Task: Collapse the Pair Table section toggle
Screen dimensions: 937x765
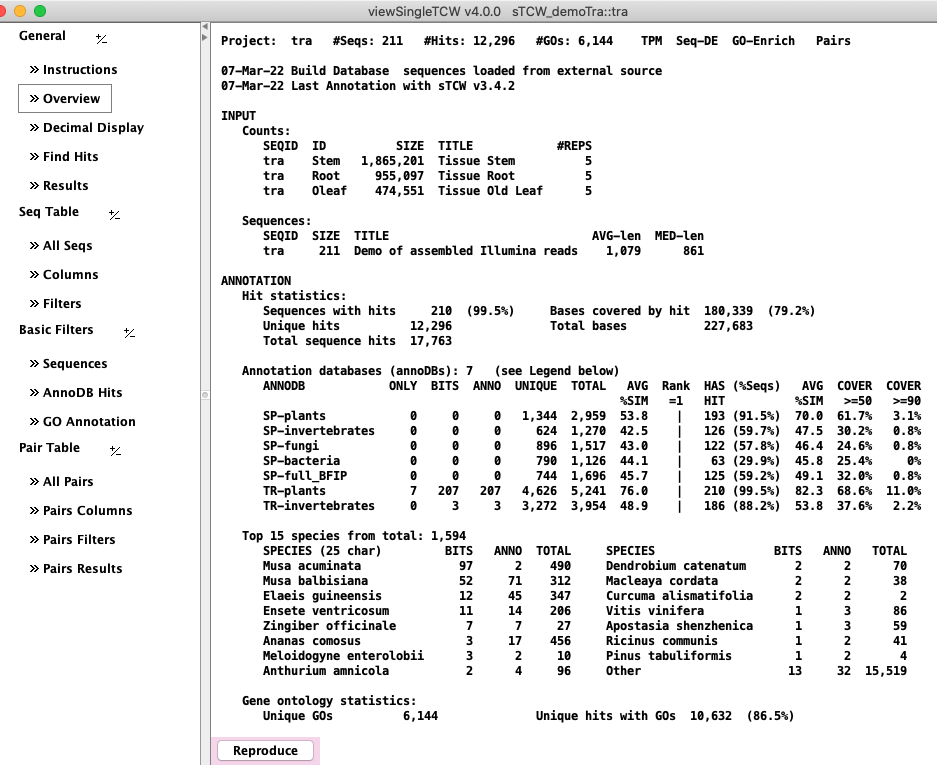Action: pos(115,450)
